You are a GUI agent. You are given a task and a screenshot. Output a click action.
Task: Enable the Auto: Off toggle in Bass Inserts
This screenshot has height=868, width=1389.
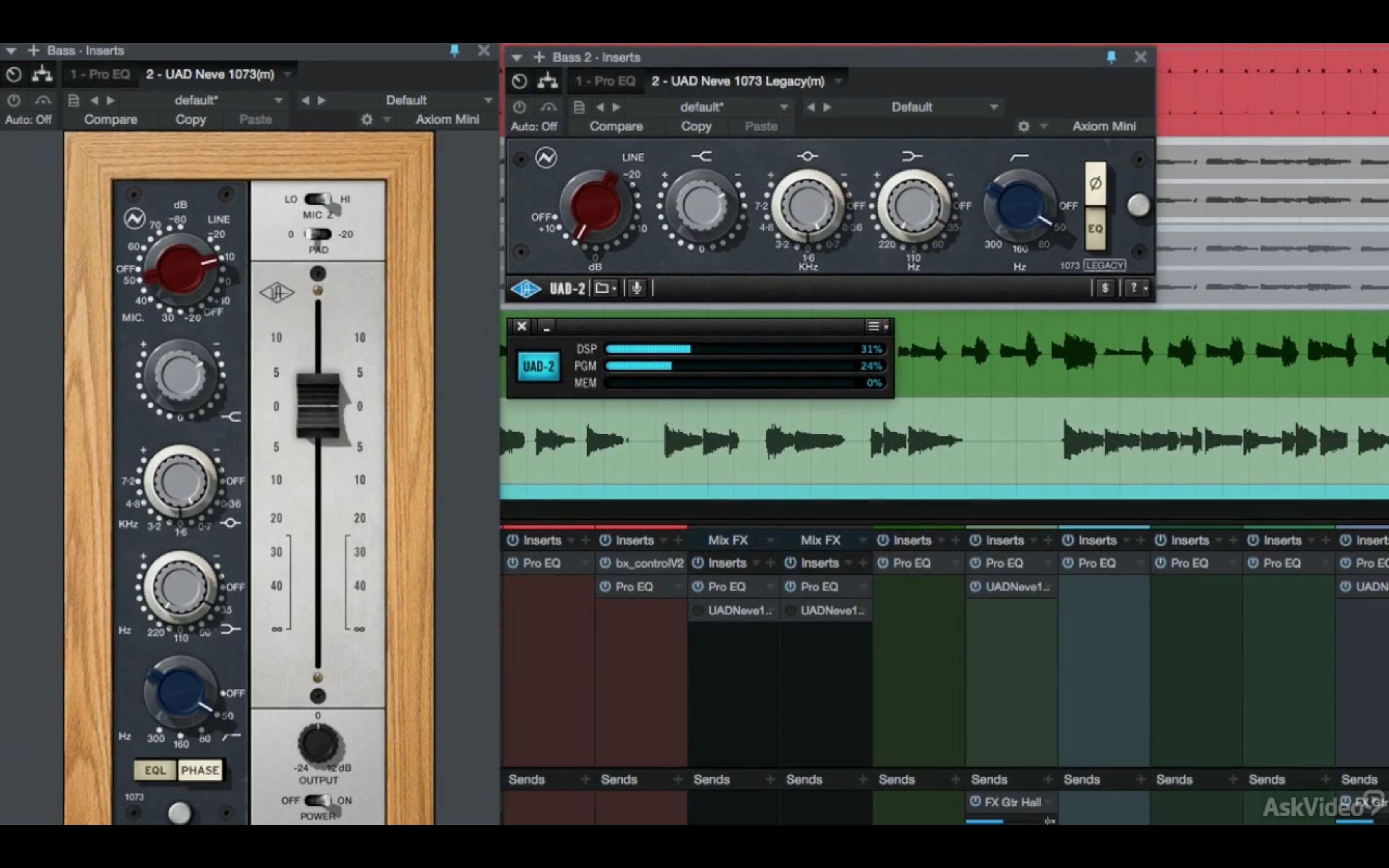coord(27,119)
